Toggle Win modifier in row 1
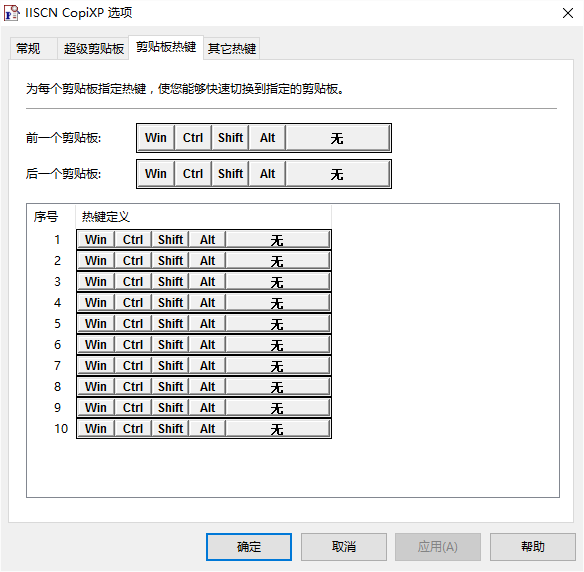The image size is (584, 572). [96, 239]
